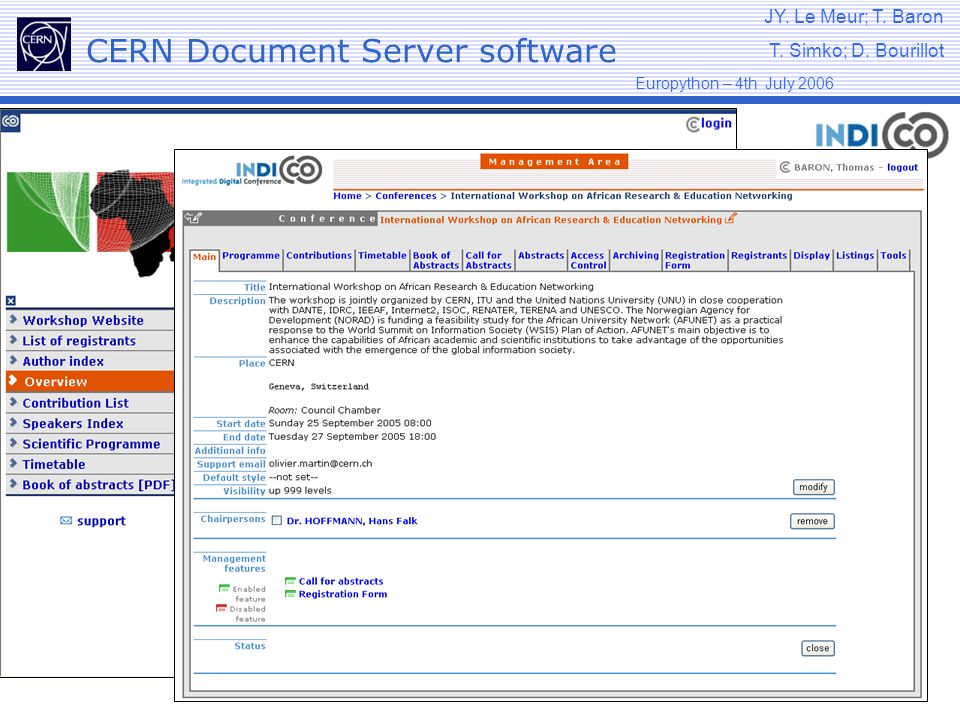Toggle the green flag beside Call for abstracts
Screen dimensions: 960x720
pyautogui.click(x=290, y=580)
